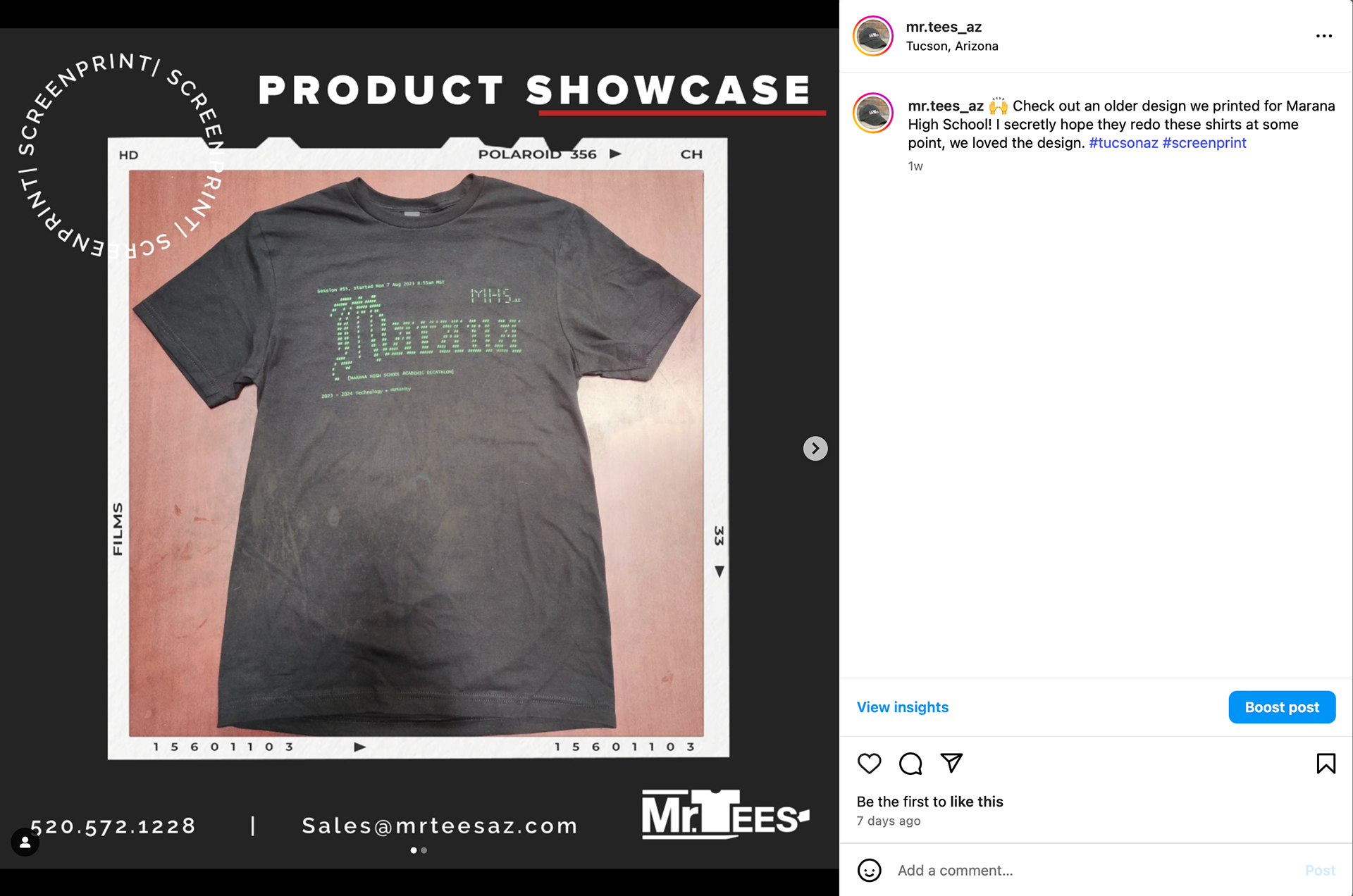Open mr.tees_az profile from header username
The width and height of the screenshot is (1353, 896).
click(944, 27)
